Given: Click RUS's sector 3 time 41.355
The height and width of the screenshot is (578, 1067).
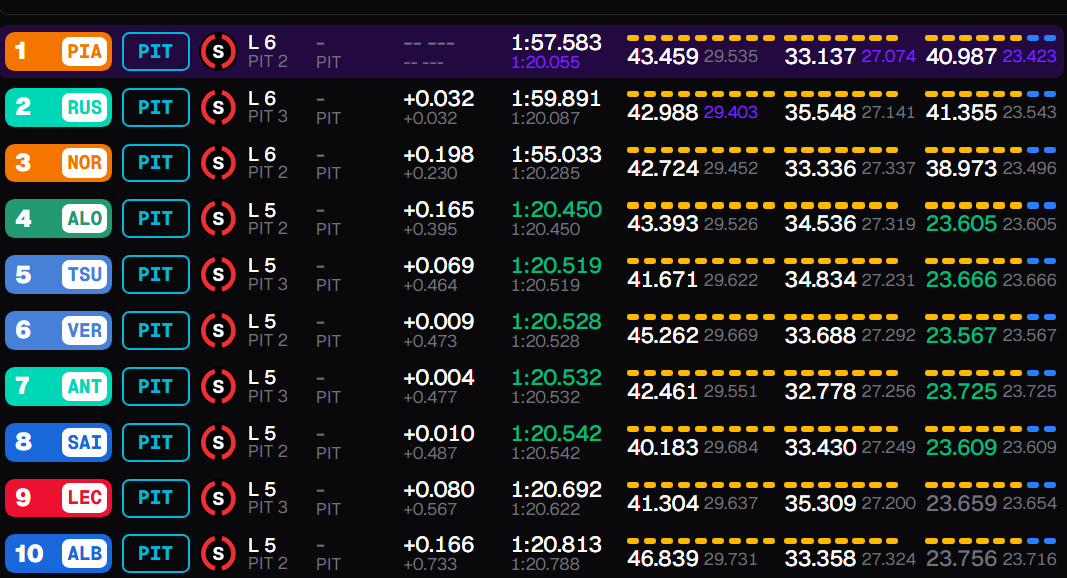Looking at the screenshot, I should (962, 112).
